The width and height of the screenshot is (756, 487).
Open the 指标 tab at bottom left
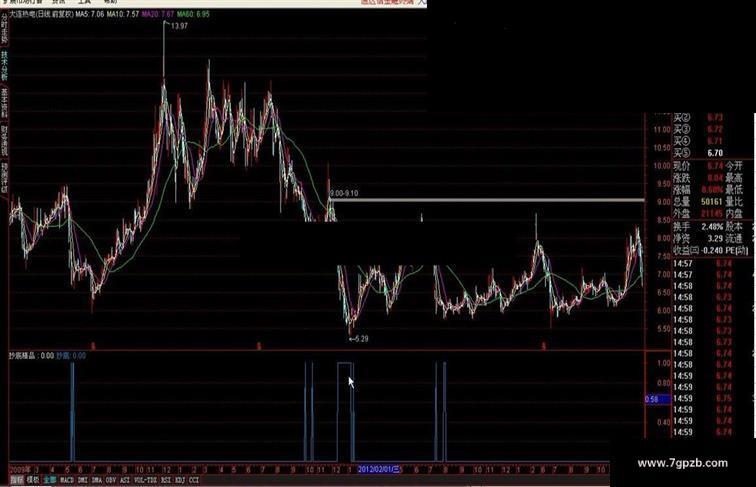(x=17, y=480)
